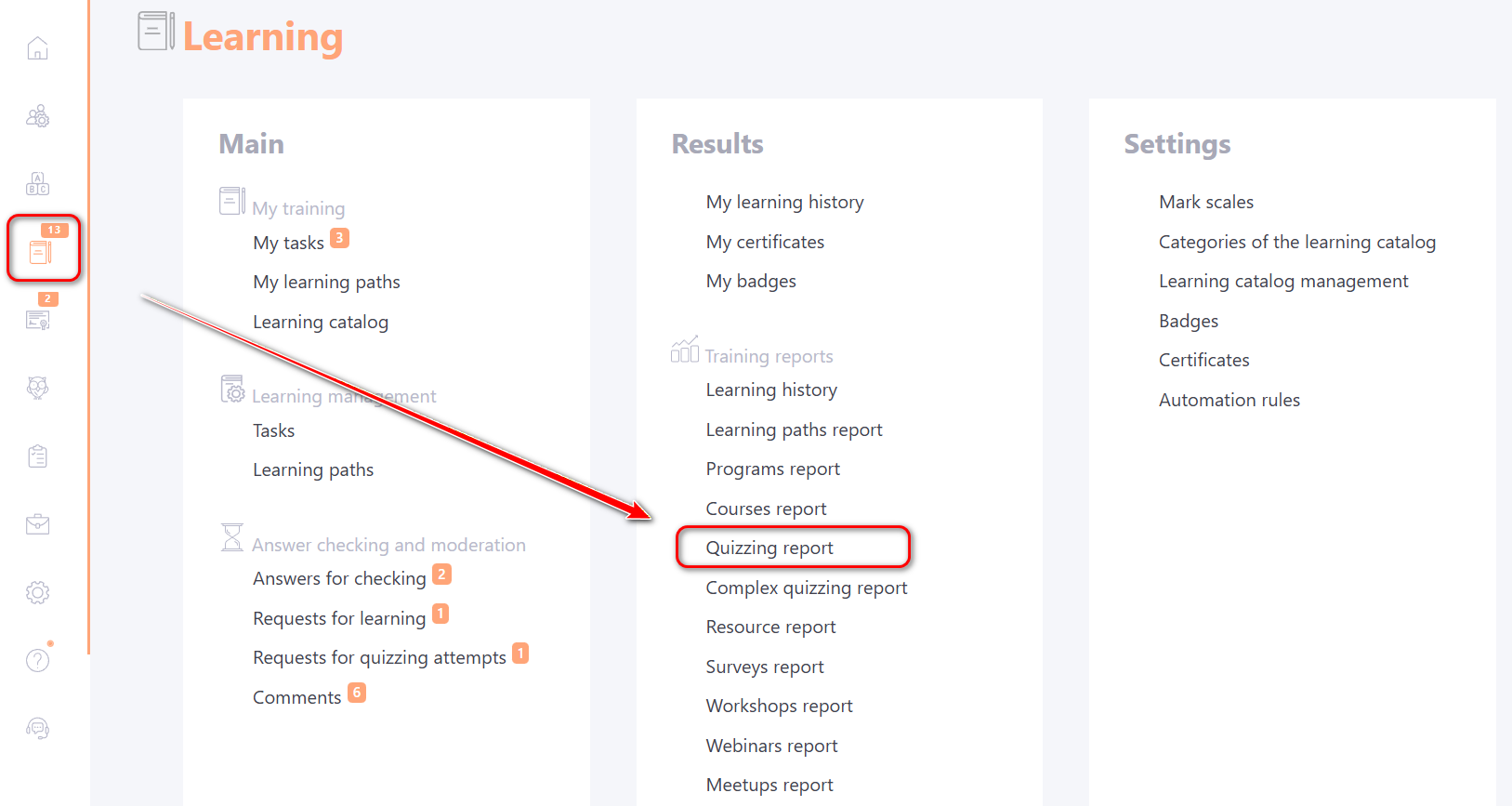
Task: Open the clipboard sidebar icon
Action: (38, 456)
